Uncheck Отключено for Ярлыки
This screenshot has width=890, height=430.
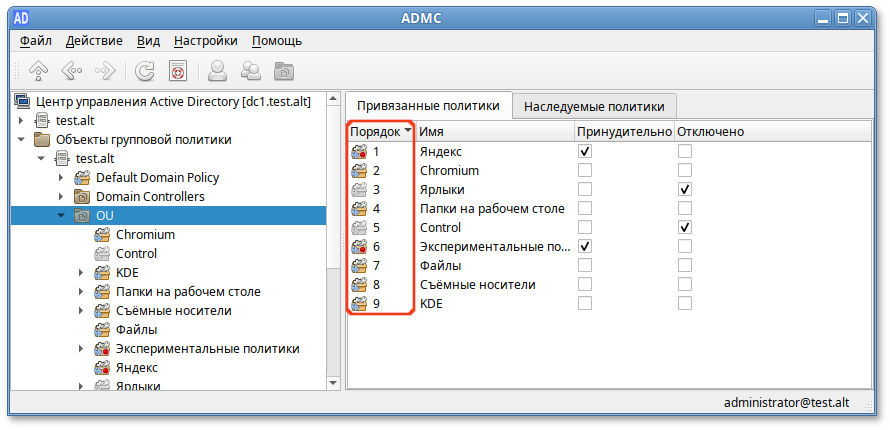685,189
